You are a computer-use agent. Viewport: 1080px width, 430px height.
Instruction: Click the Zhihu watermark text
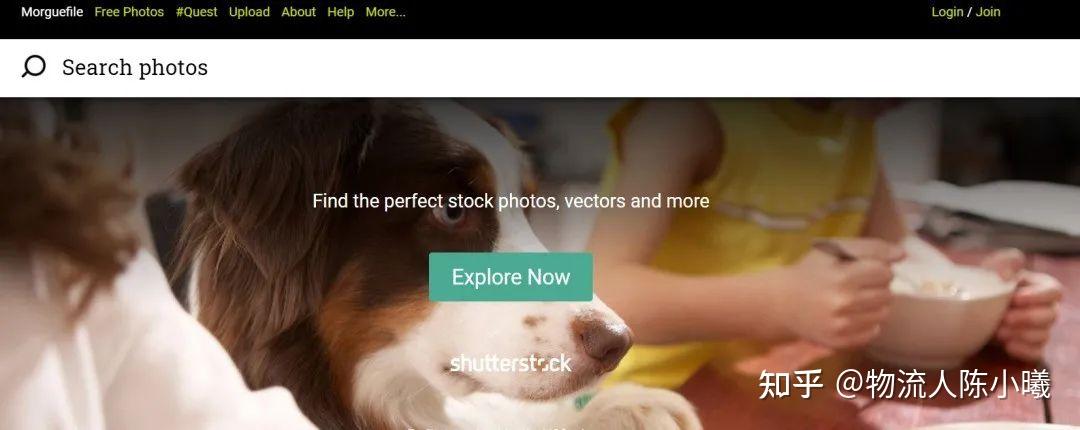[904, 384]
